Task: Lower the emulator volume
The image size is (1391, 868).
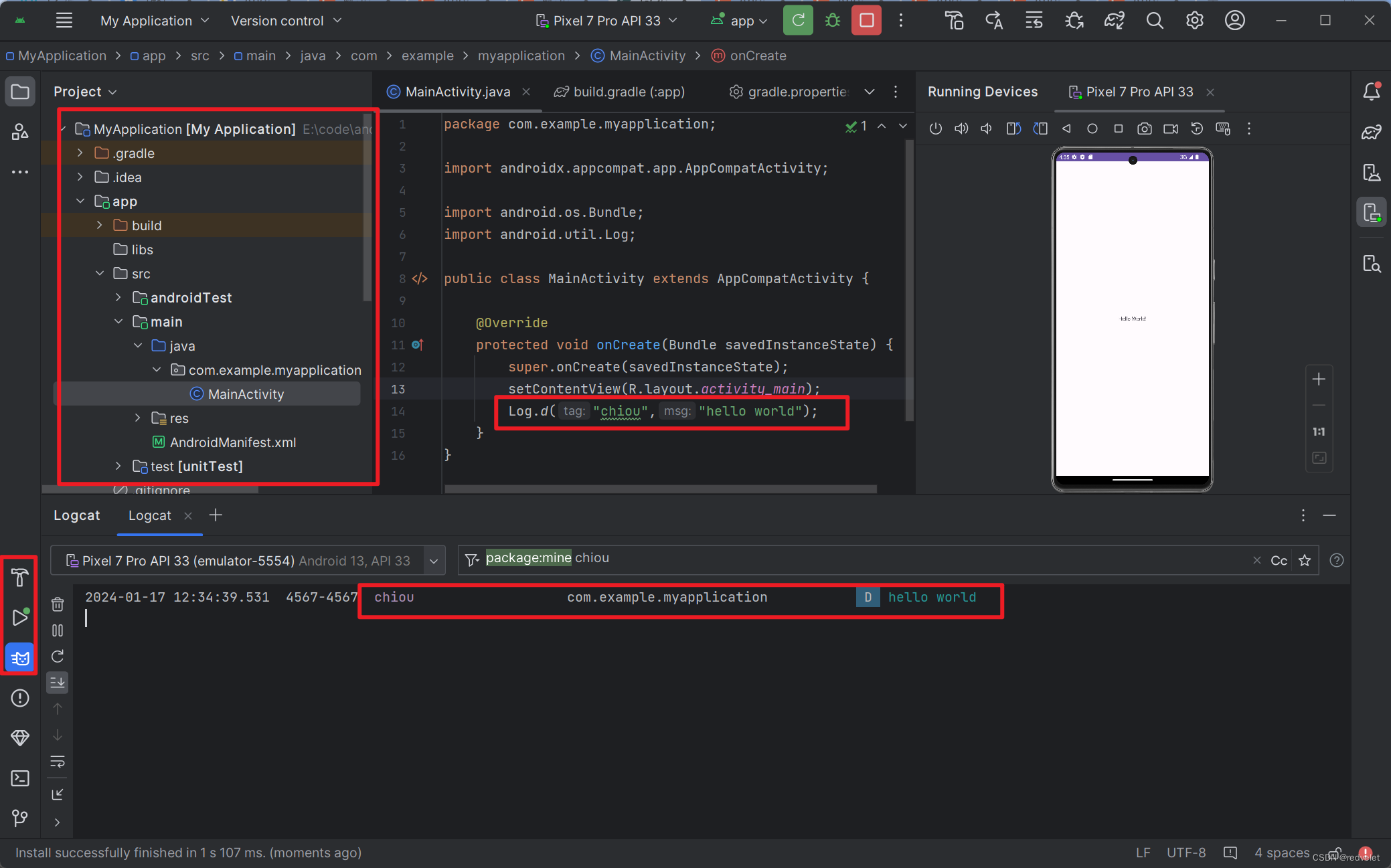Action: coord(985,128)
